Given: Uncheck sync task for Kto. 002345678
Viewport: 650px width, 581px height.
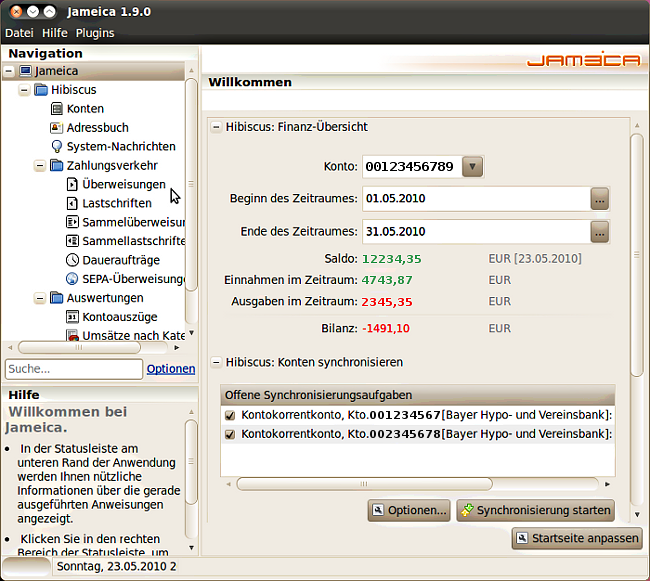Looking at the screenshot, I should pyautogui.click(x=230, y=434).
